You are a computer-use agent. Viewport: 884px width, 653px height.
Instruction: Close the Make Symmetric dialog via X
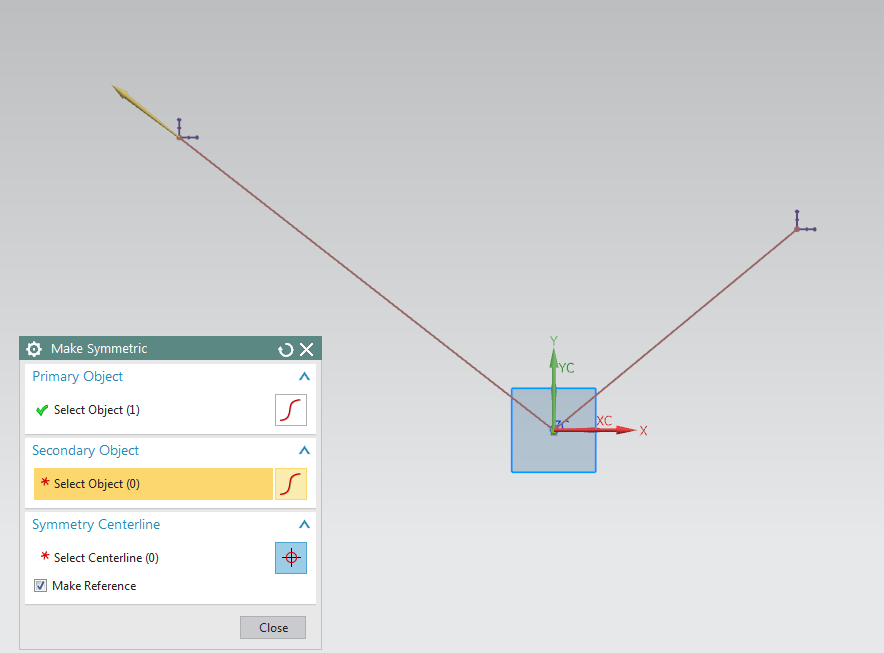307,350
